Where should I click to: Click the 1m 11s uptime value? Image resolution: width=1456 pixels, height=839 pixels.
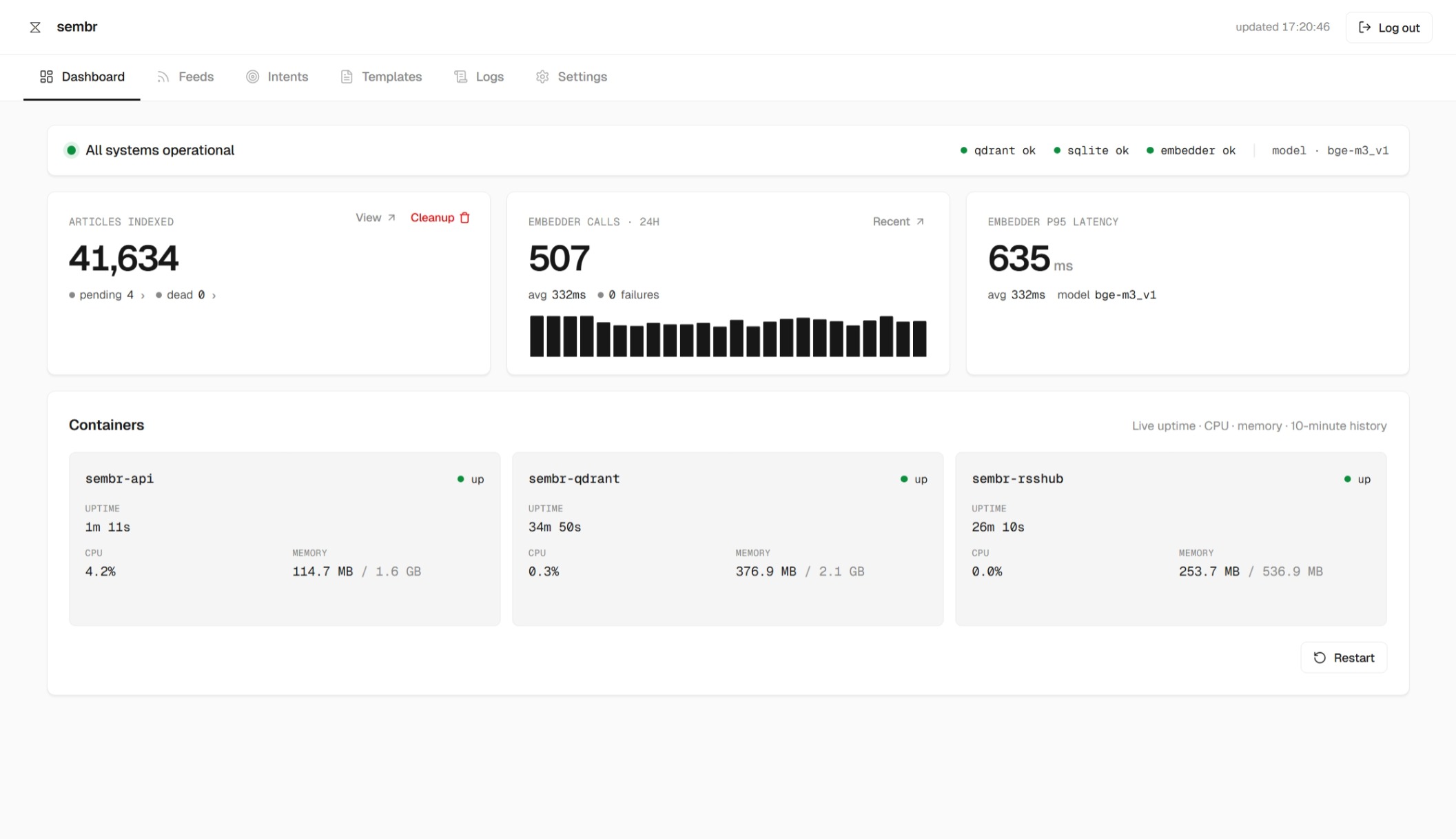coord(107,527)
